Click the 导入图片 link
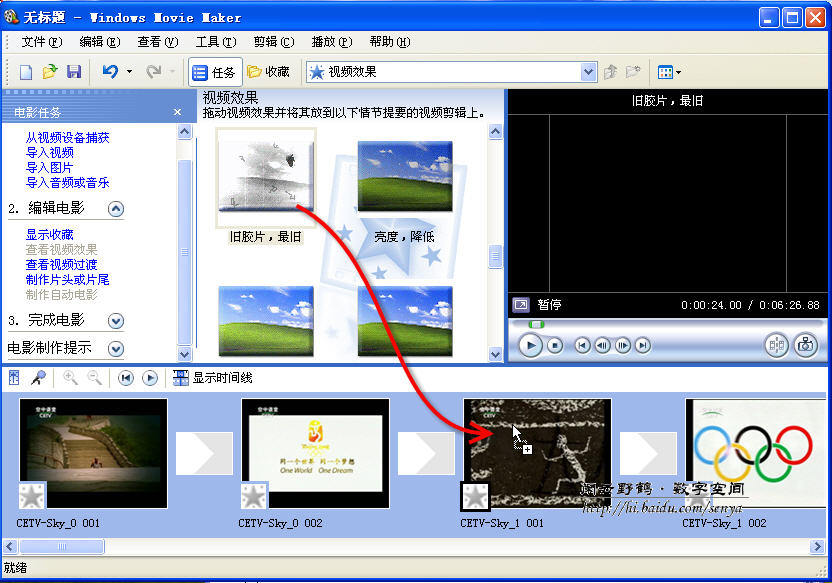Screen dimensions: 832x583 pos(49,168)
